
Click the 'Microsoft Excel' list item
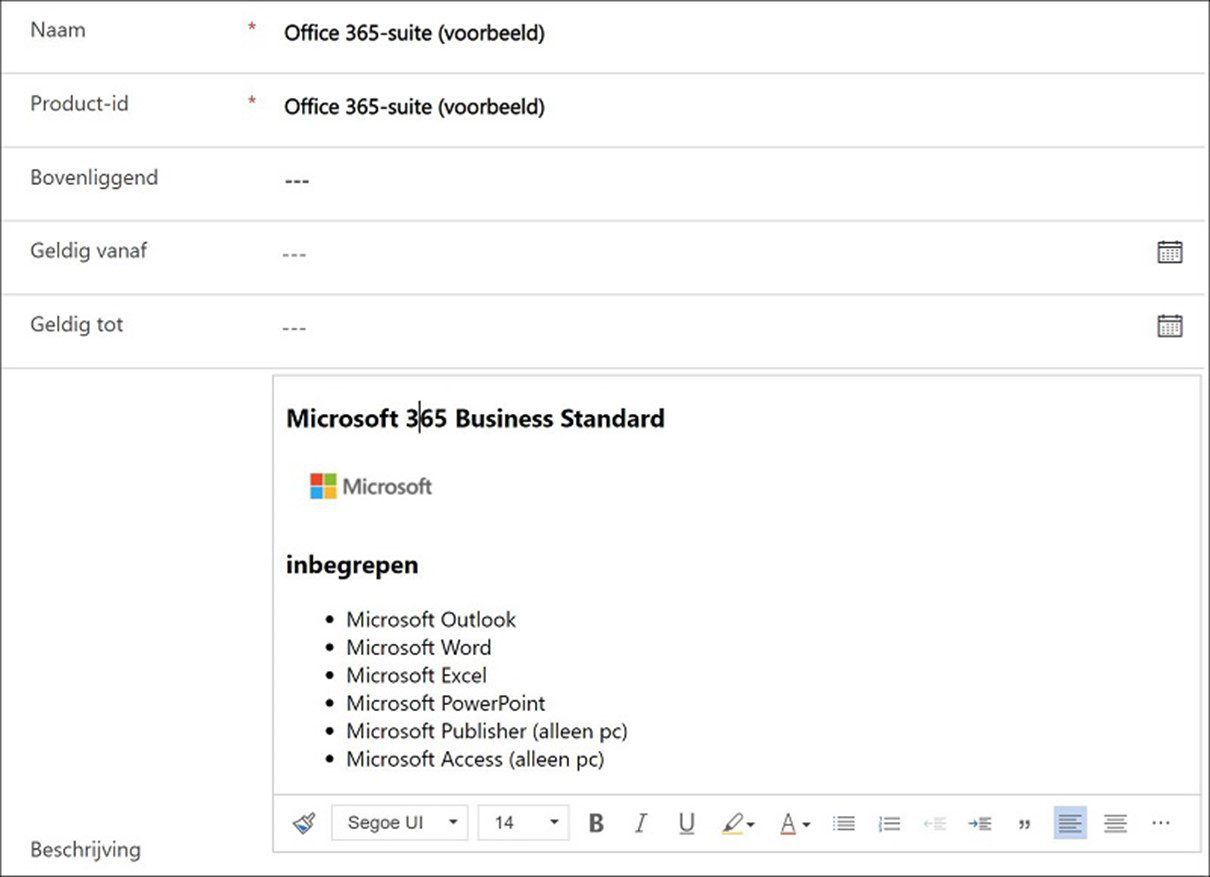click(x=416, y=675)
